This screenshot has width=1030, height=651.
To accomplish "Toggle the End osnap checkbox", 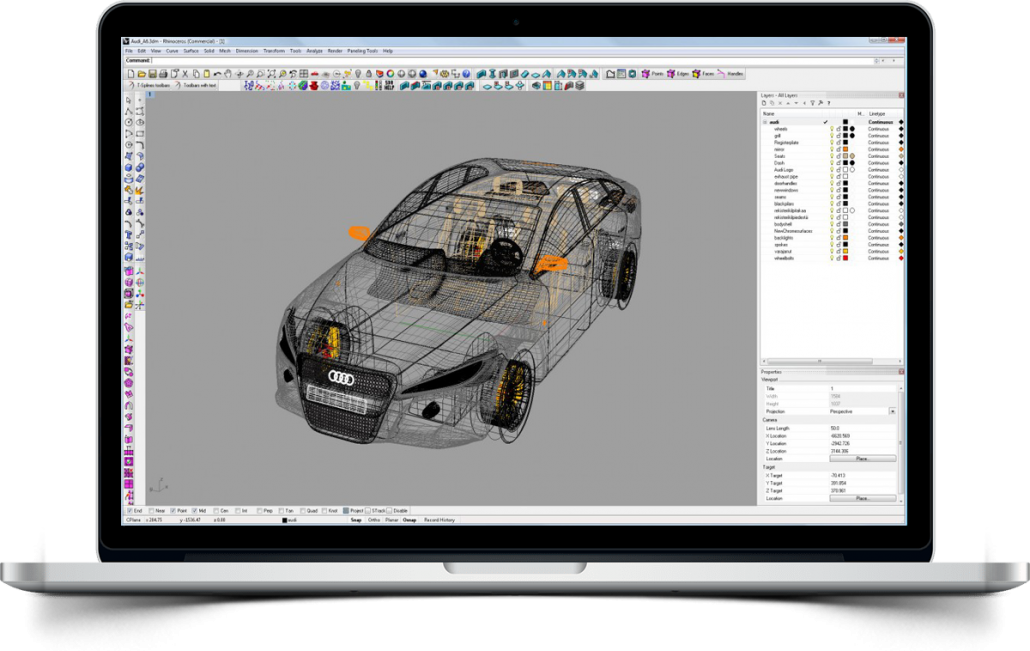I will (x=129, y=510).
